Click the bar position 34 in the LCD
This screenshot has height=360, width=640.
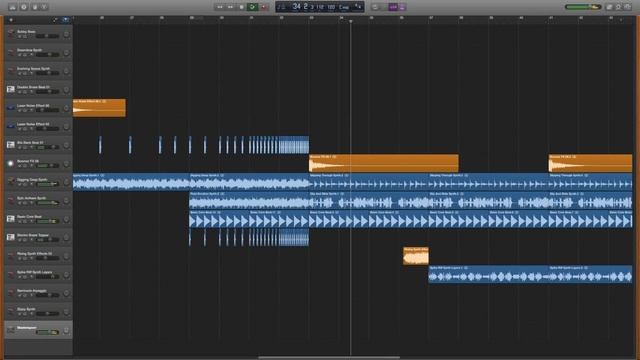(x=297, y=6)
